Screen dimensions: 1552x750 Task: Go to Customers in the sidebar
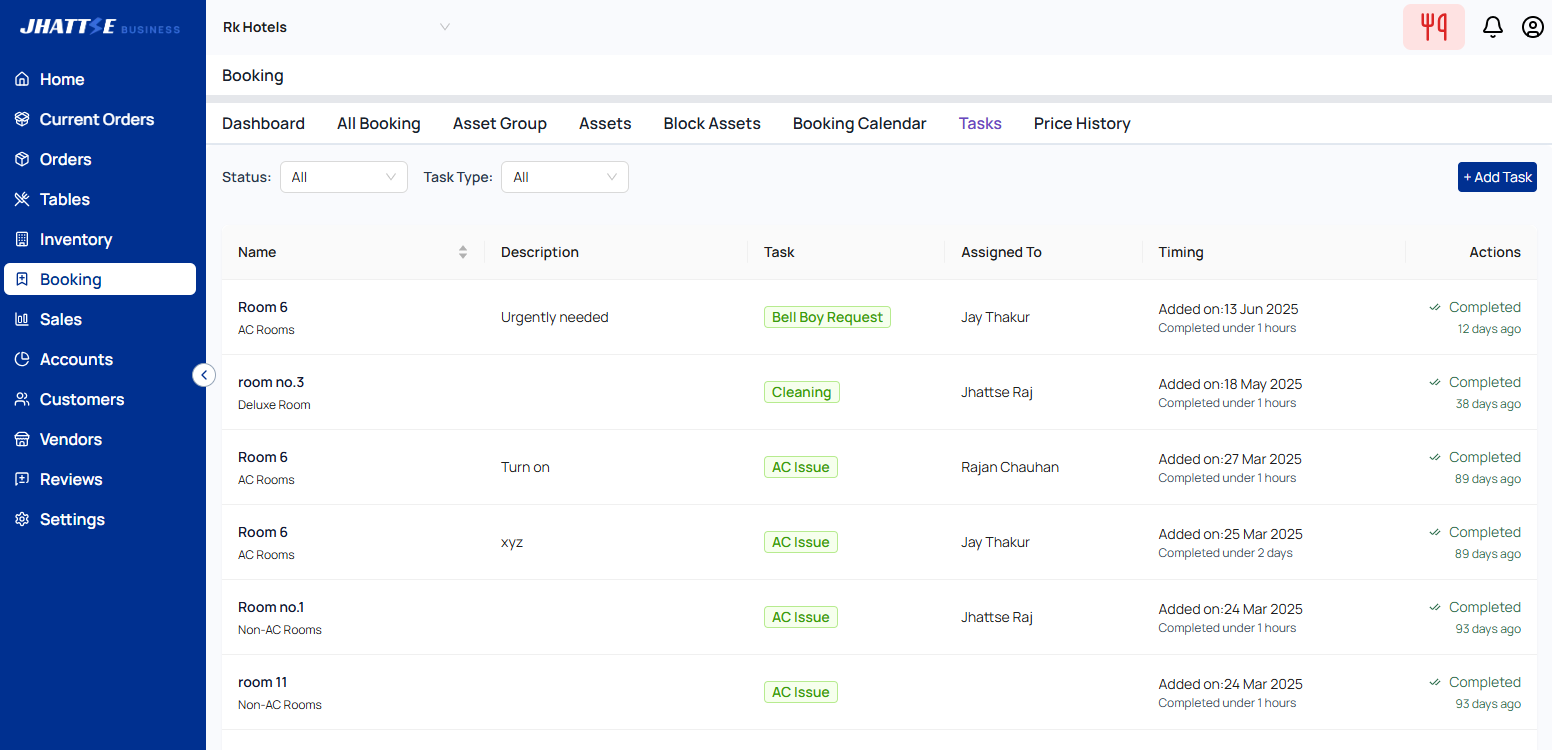tap(81, 399)
